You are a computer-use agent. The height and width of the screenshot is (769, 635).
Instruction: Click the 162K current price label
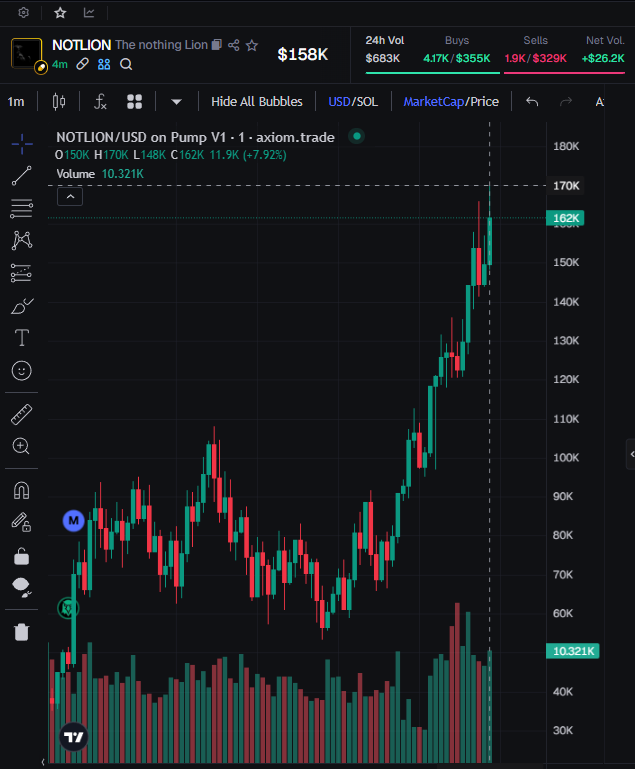[x=565, y=218]
